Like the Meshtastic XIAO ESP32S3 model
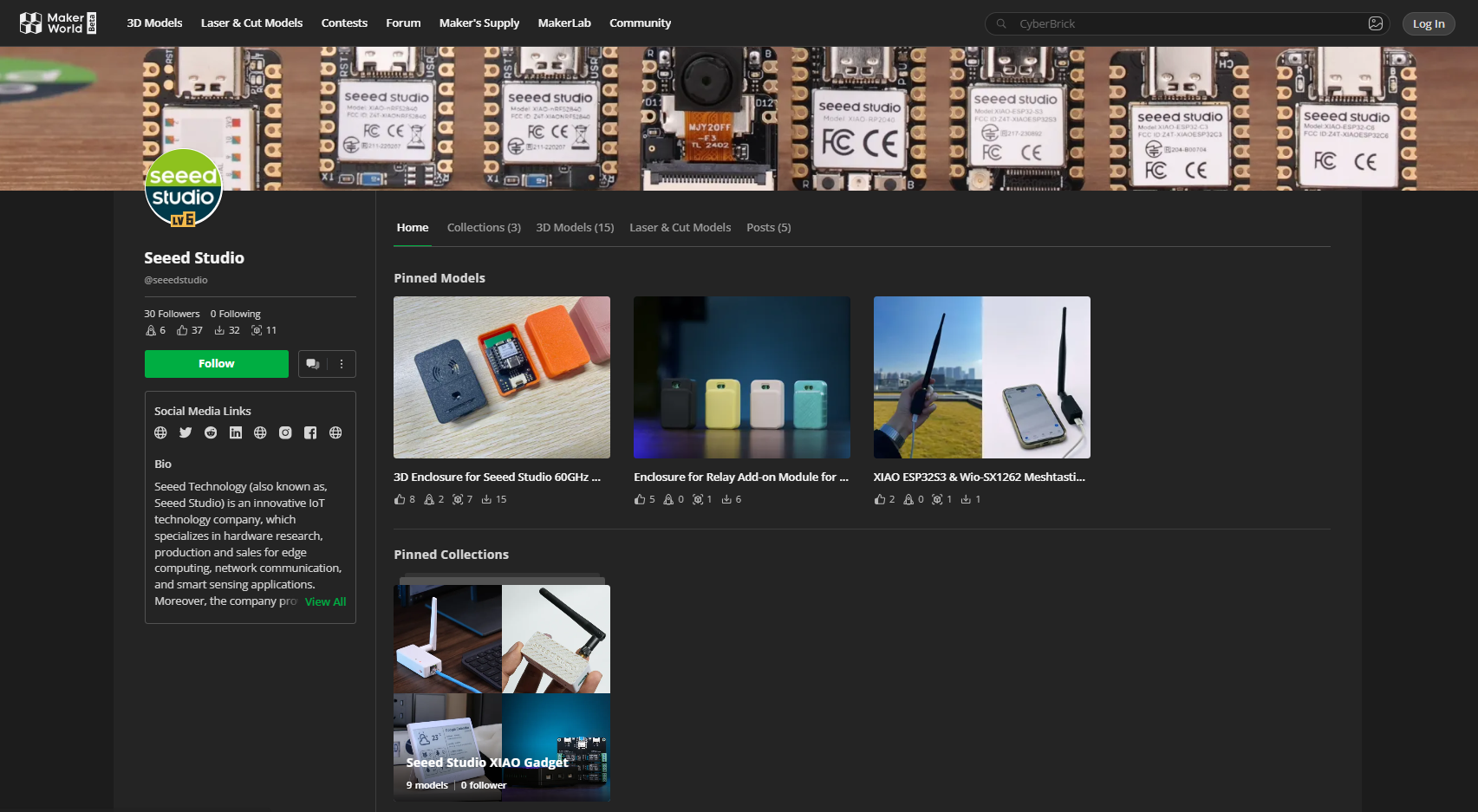The image size is (1478, 812). [880, 499]
